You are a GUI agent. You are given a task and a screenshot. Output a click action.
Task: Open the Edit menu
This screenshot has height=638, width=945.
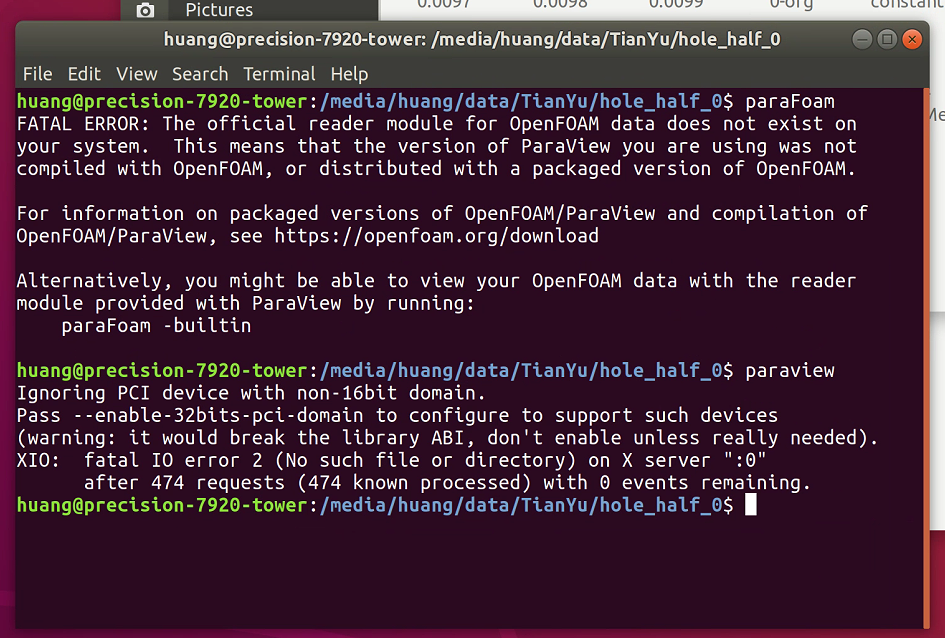(x=84, y=74)
